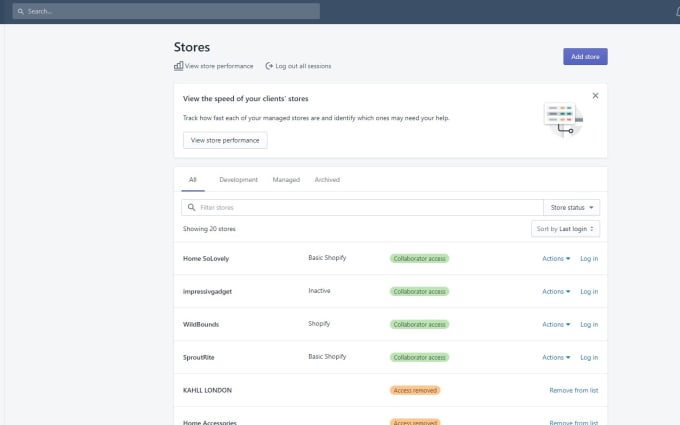Click the Showing 20 stores text
The image size is (680, 425).
tap(209, 229)
